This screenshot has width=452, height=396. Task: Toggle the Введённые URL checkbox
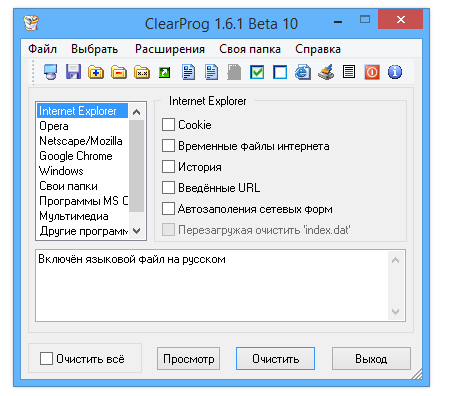[168, 188]
